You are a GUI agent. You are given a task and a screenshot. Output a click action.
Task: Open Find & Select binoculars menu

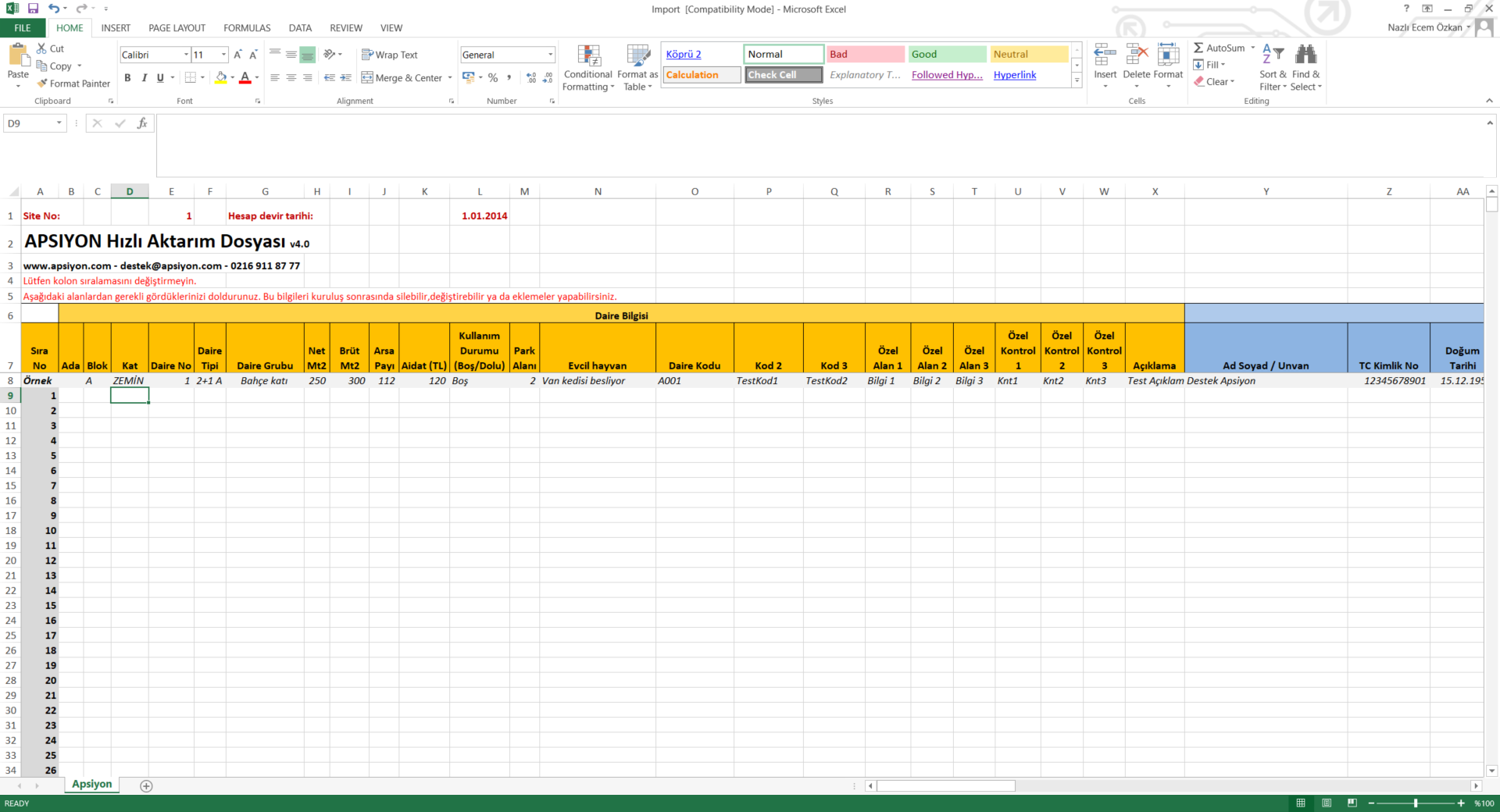pos(1305,68)
